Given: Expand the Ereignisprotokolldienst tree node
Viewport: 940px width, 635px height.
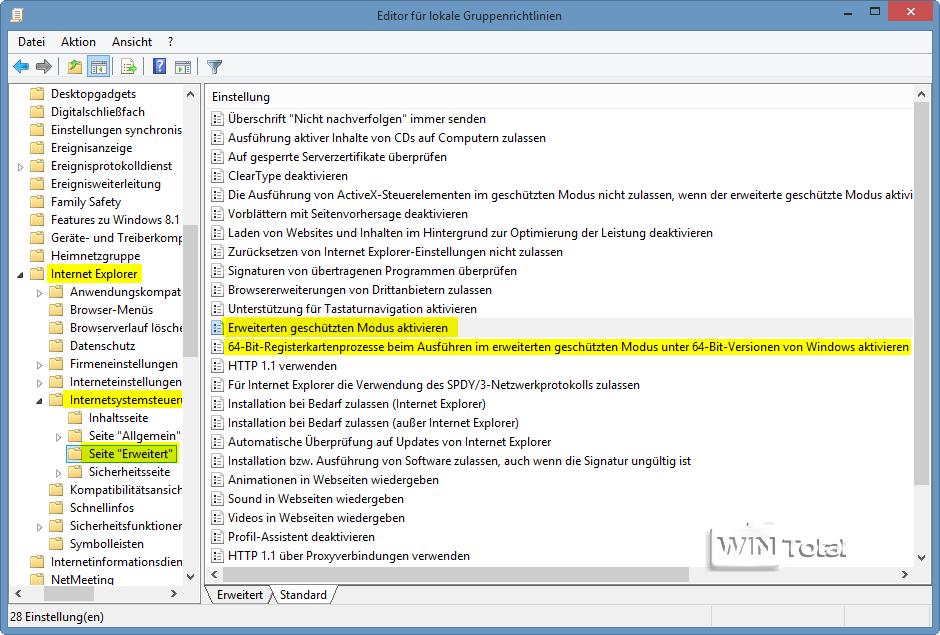Looking at the screenshot, I should coord(20,167).
